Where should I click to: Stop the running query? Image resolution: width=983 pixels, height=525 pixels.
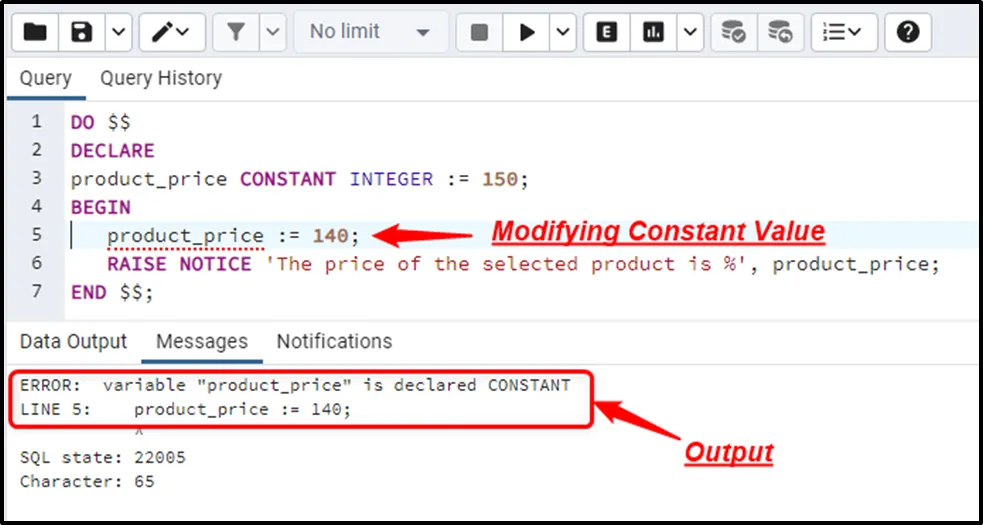[479, 32]
